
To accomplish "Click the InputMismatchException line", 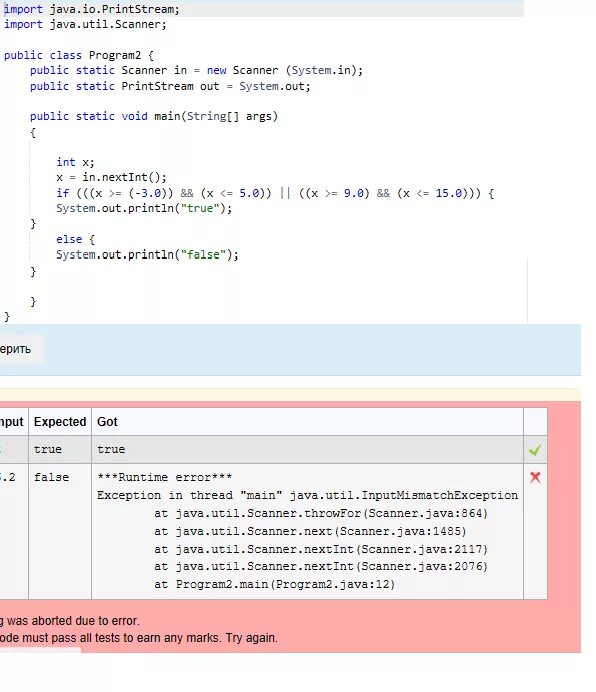I will (x=307, y=495).
